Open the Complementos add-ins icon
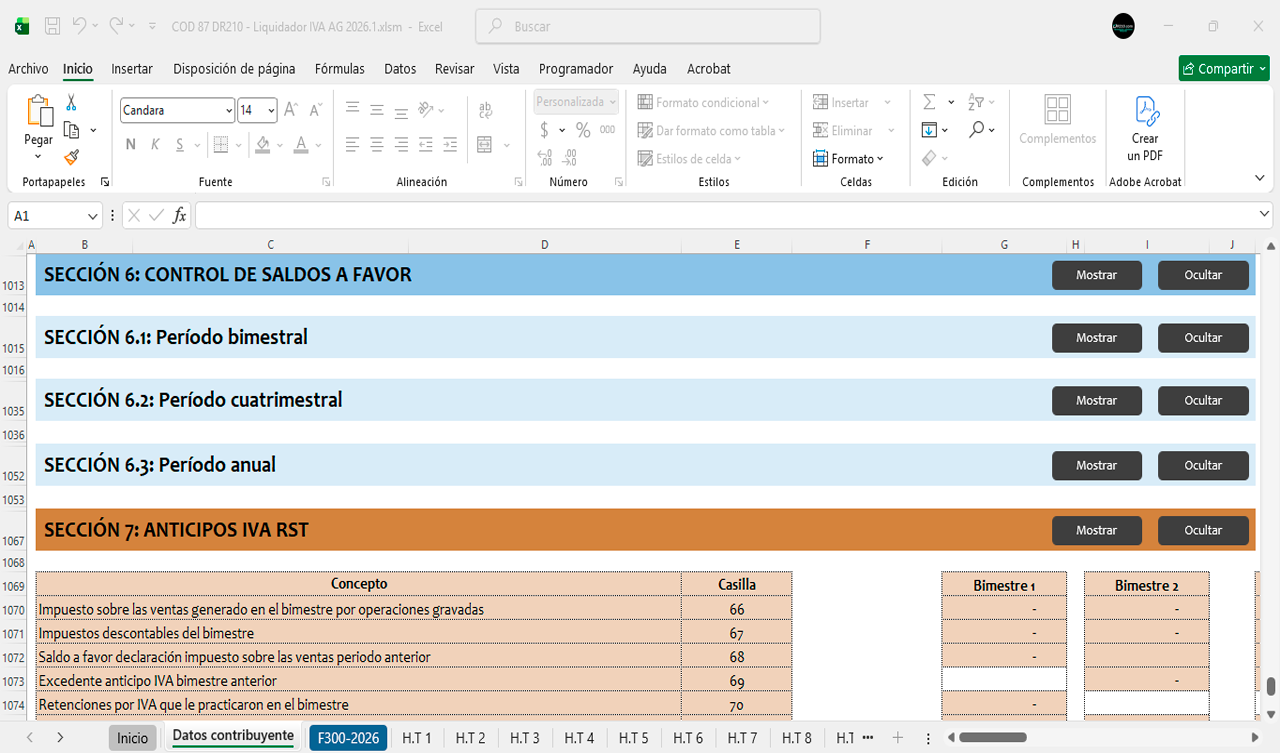1280x753 pixels. click(1057, 120)
